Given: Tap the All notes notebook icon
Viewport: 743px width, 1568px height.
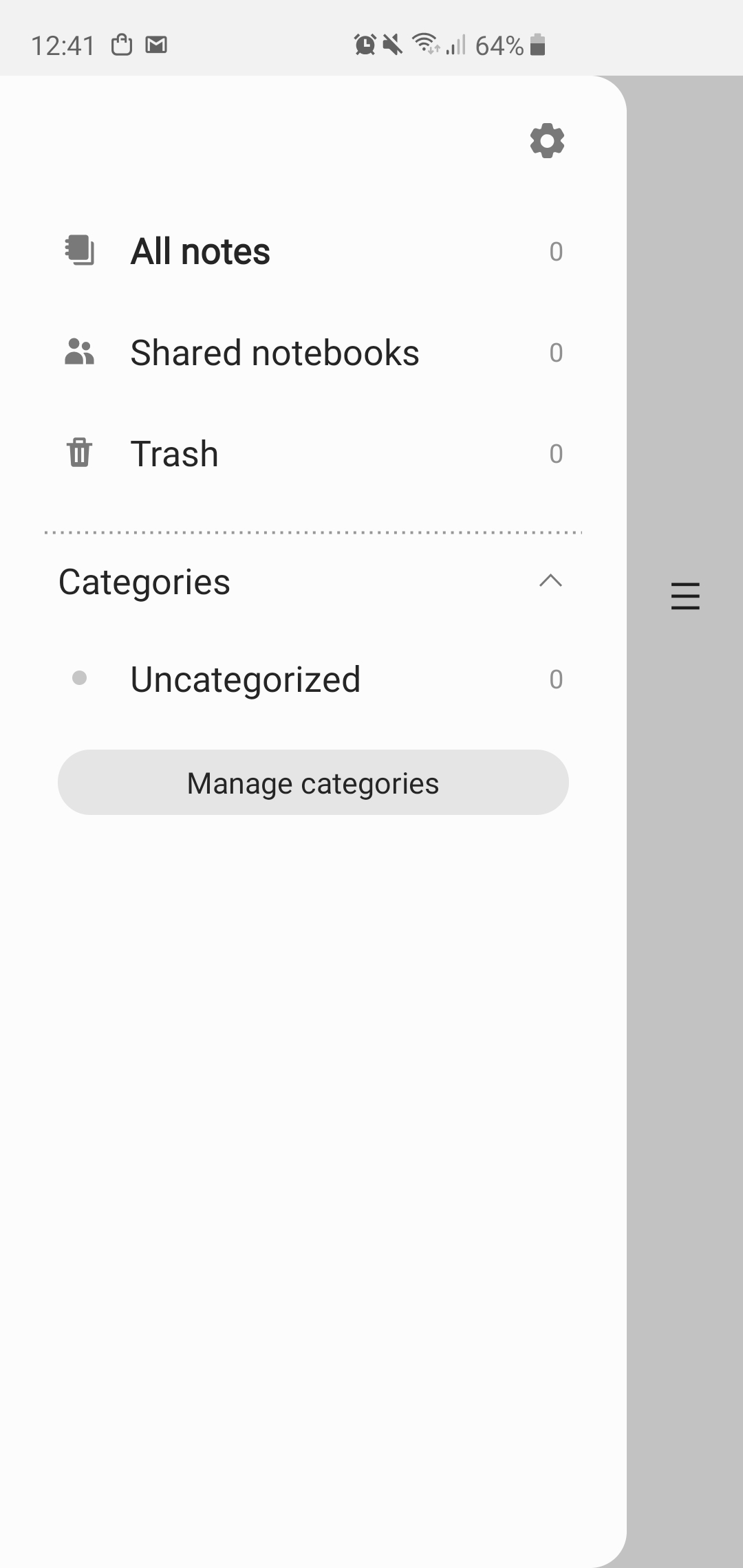Looking at the screenshot, I should (80, 250).
